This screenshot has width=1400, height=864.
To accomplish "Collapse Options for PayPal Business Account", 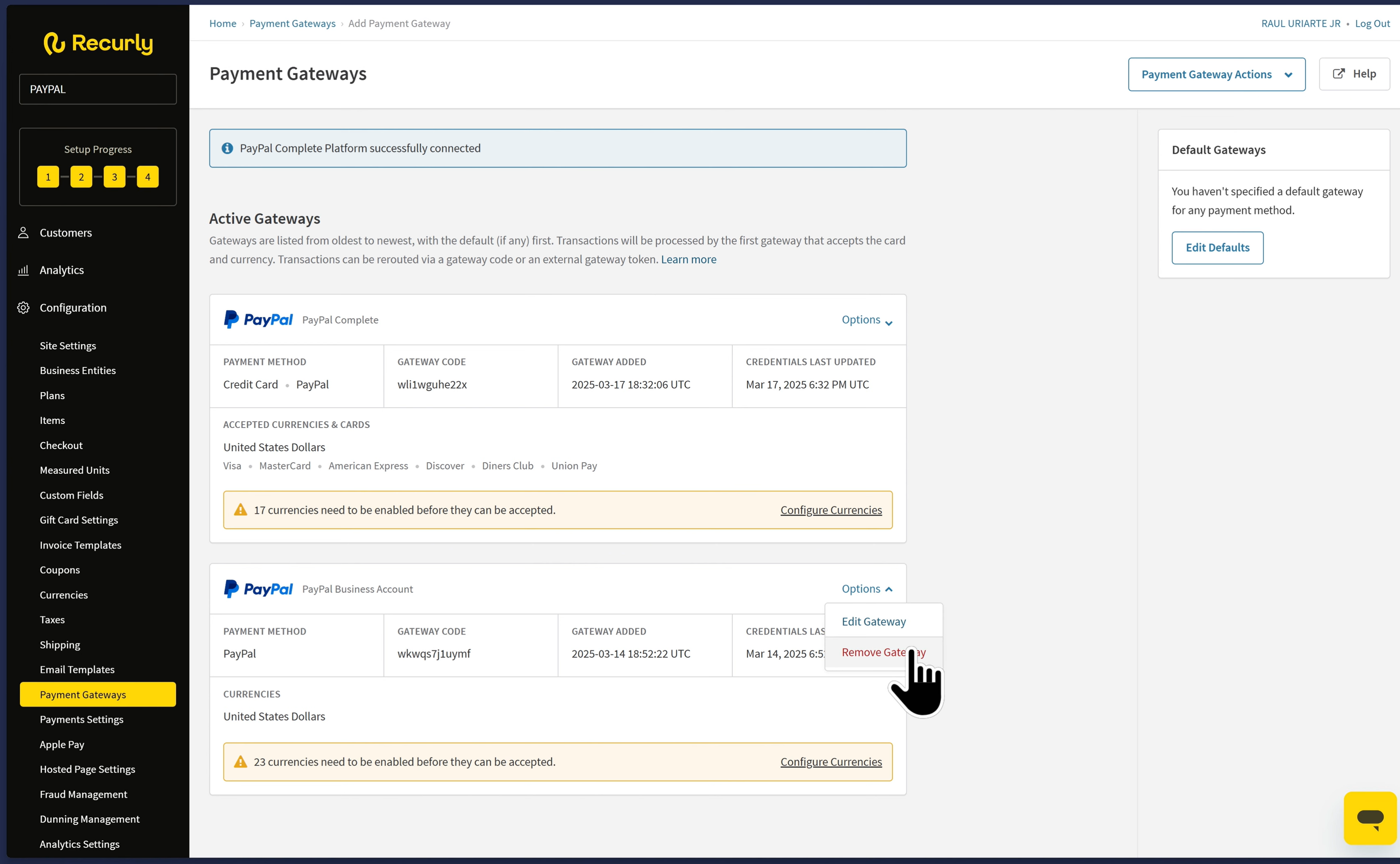I will click(x=867, y=589).
